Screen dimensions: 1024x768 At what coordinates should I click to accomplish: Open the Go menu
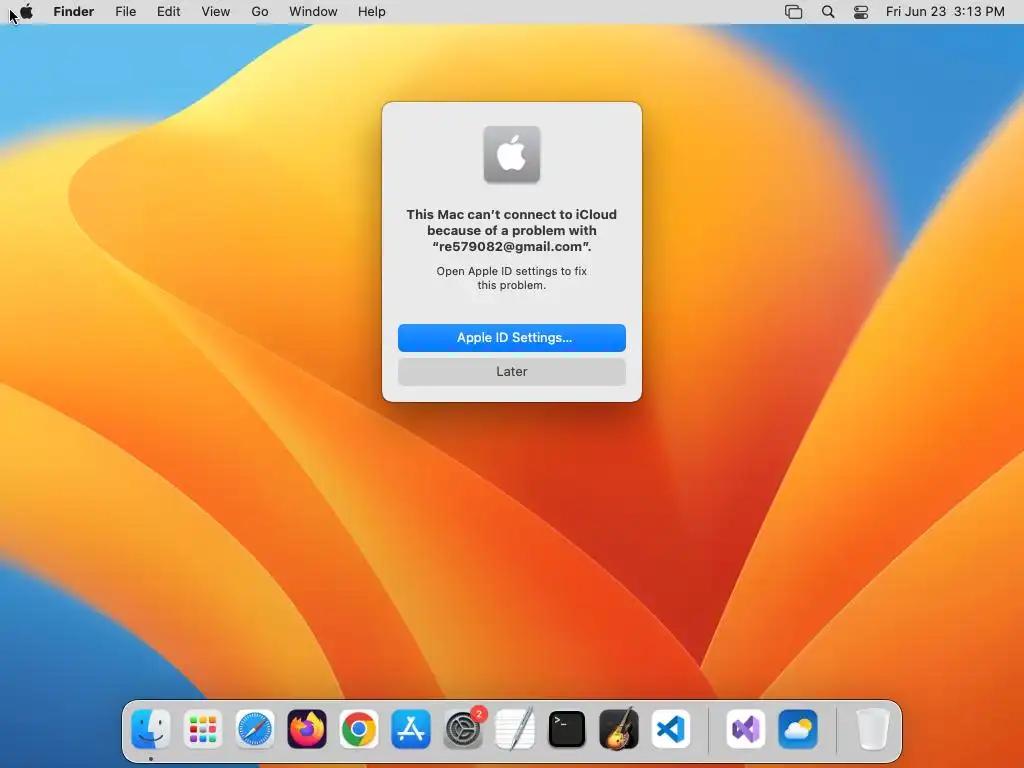pyautogui.click(x=260, y=12)
